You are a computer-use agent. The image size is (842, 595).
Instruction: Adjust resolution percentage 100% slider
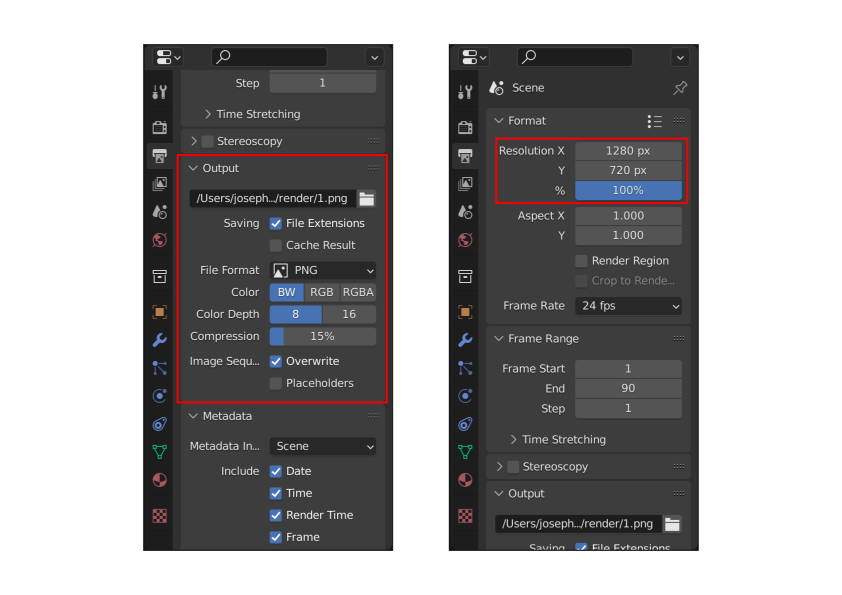628,191
